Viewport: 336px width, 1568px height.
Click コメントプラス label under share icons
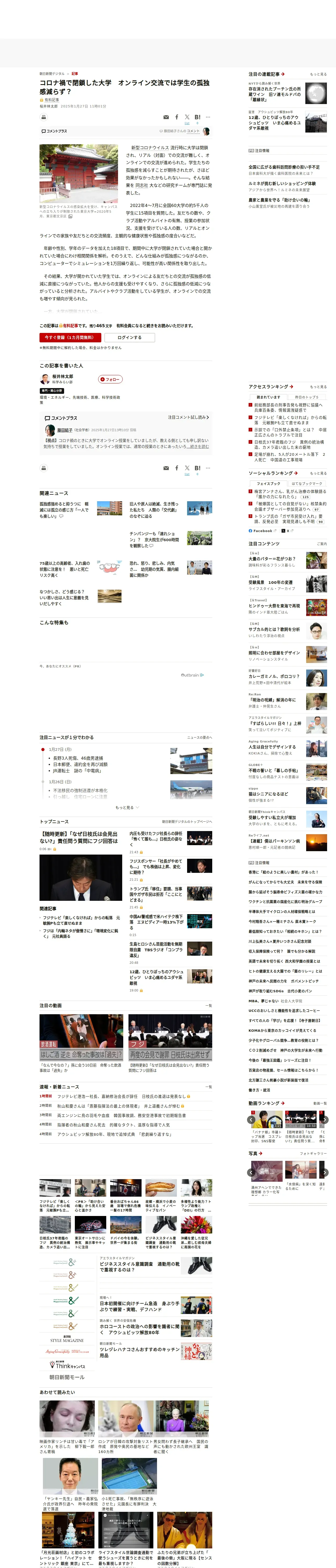point(54,131)
